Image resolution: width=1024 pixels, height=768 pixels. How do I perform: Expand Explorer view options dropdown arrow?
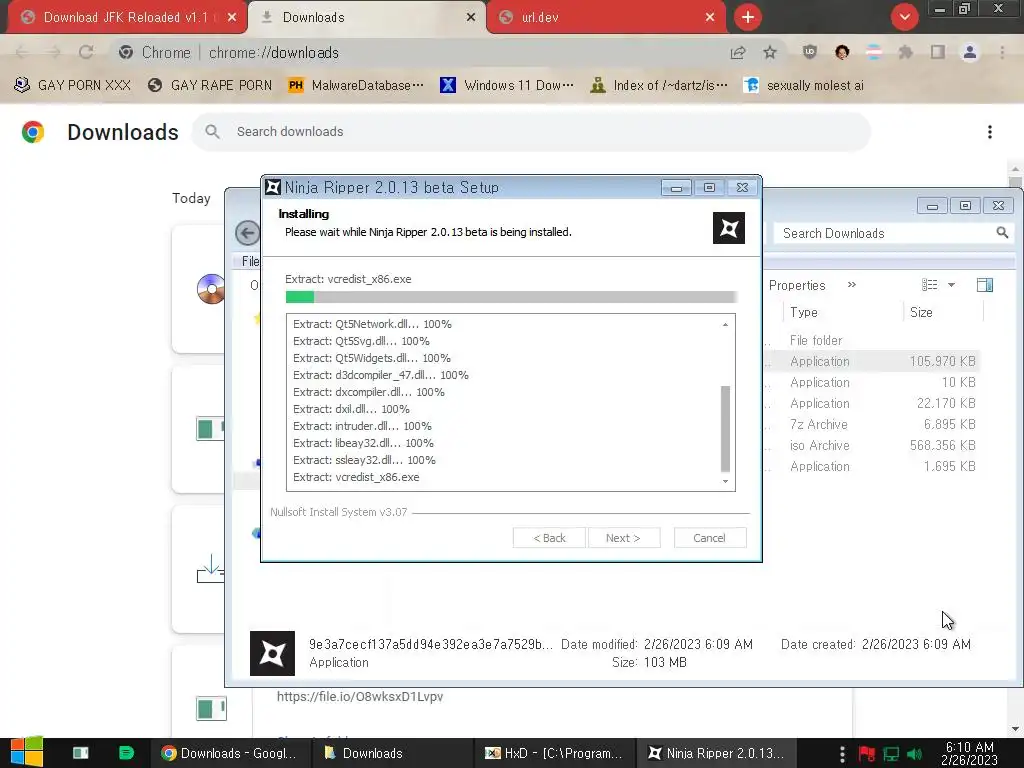952,285
